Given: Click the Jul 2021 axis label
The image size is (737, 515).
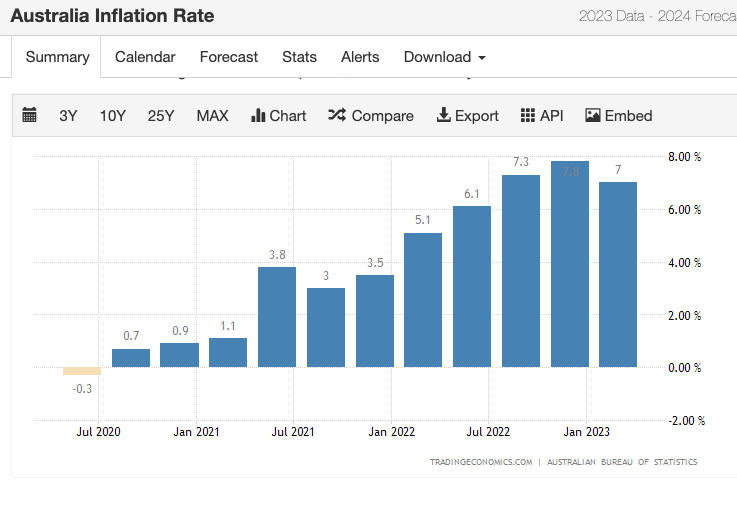Looking at the screenshot, I should 293,432.
